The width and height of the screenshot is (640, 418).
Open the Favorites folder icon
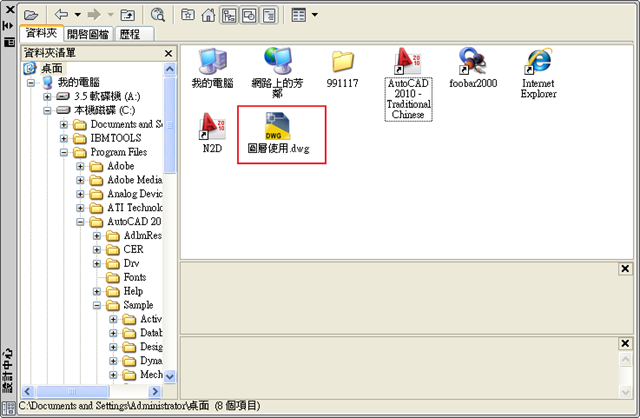pos(188,15)
